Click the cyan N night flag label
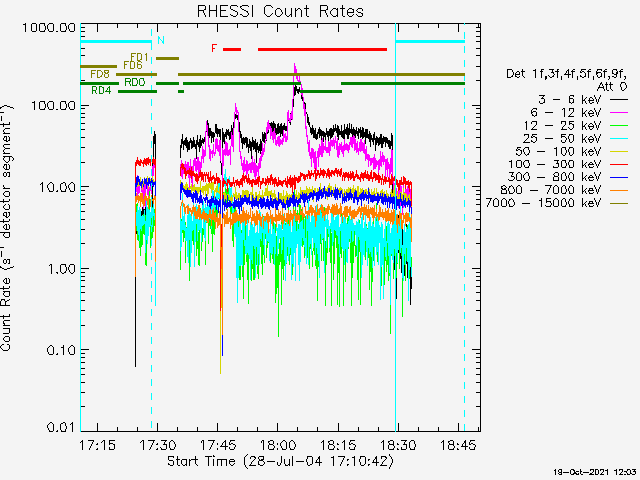 (x=161, y=40)
